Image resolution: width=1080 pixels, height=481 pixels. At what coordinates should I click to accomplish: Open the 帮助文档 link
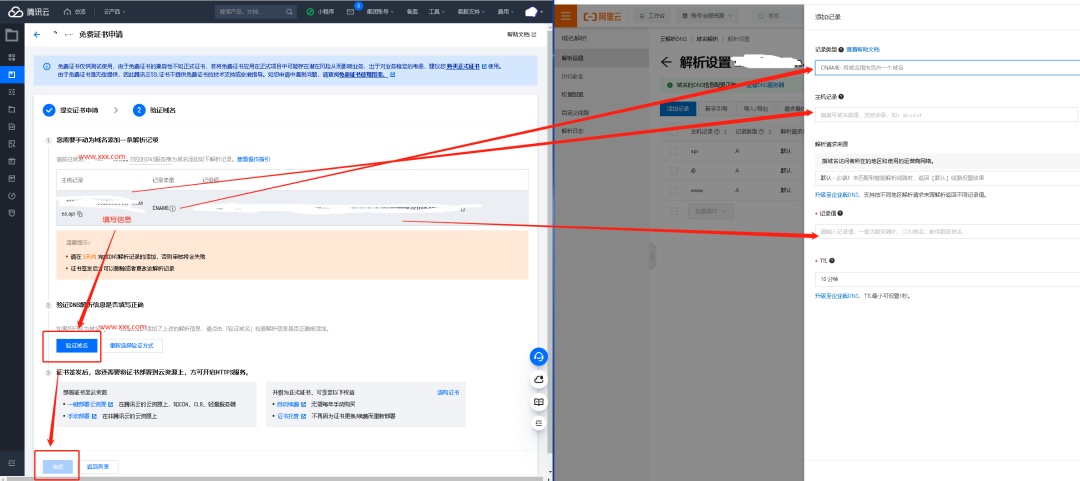pos(521,34)
